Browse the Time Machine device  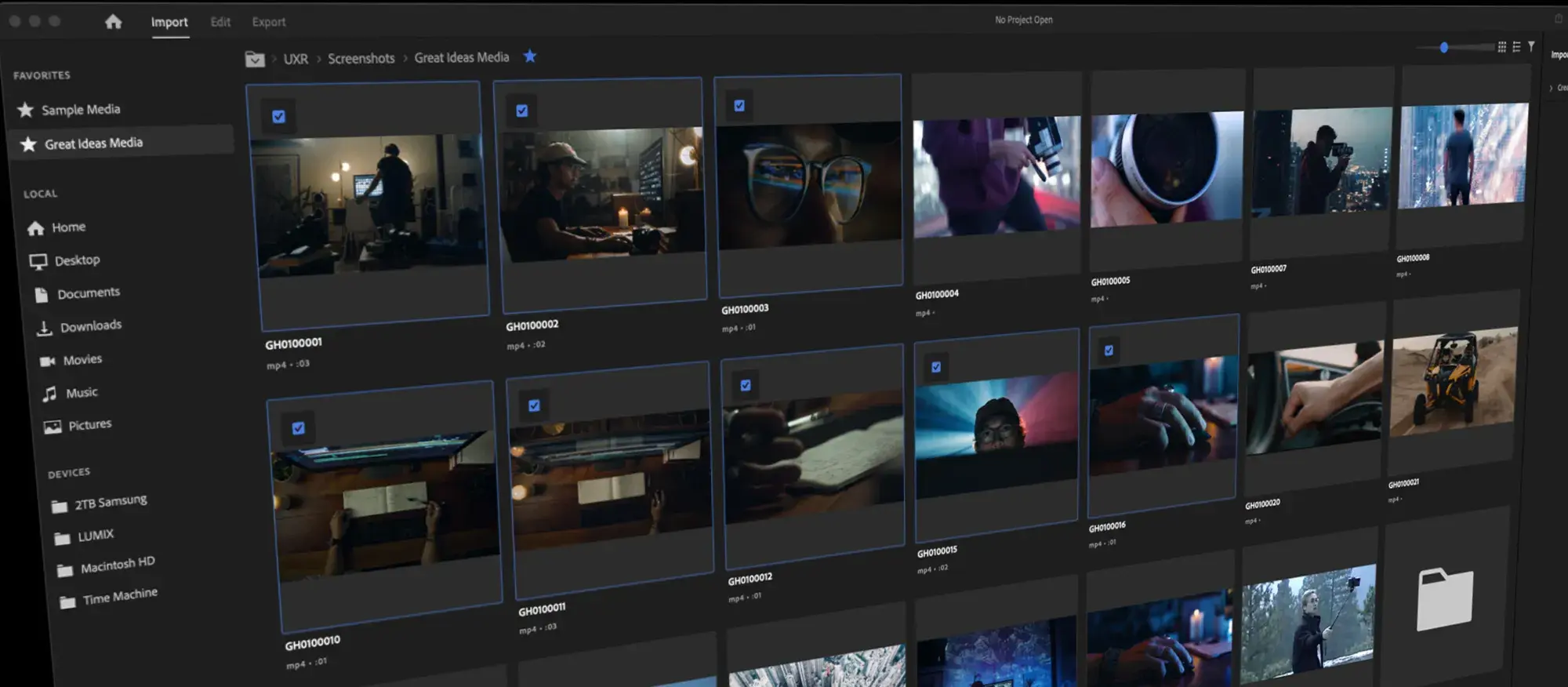[110, 598]
